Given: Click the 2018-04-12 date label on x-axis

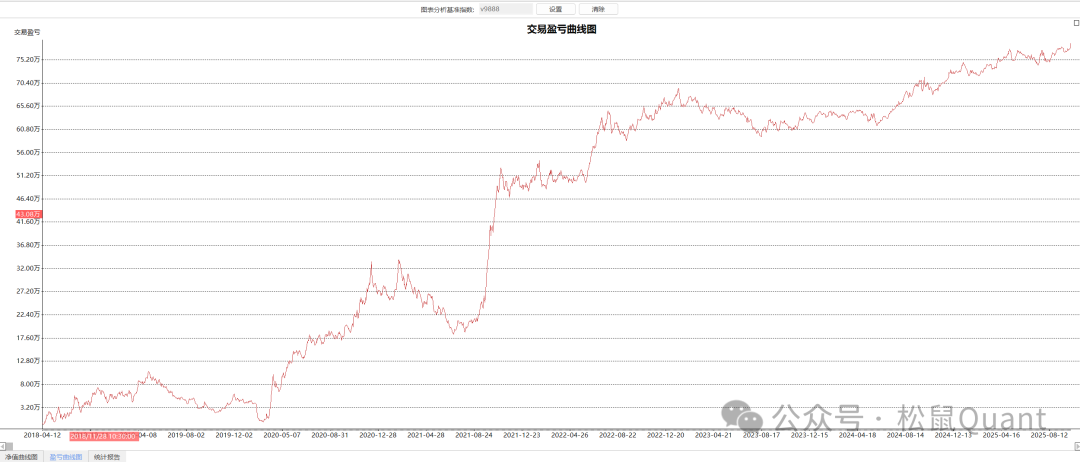Looking at the screenshot, I should [42, 435].
